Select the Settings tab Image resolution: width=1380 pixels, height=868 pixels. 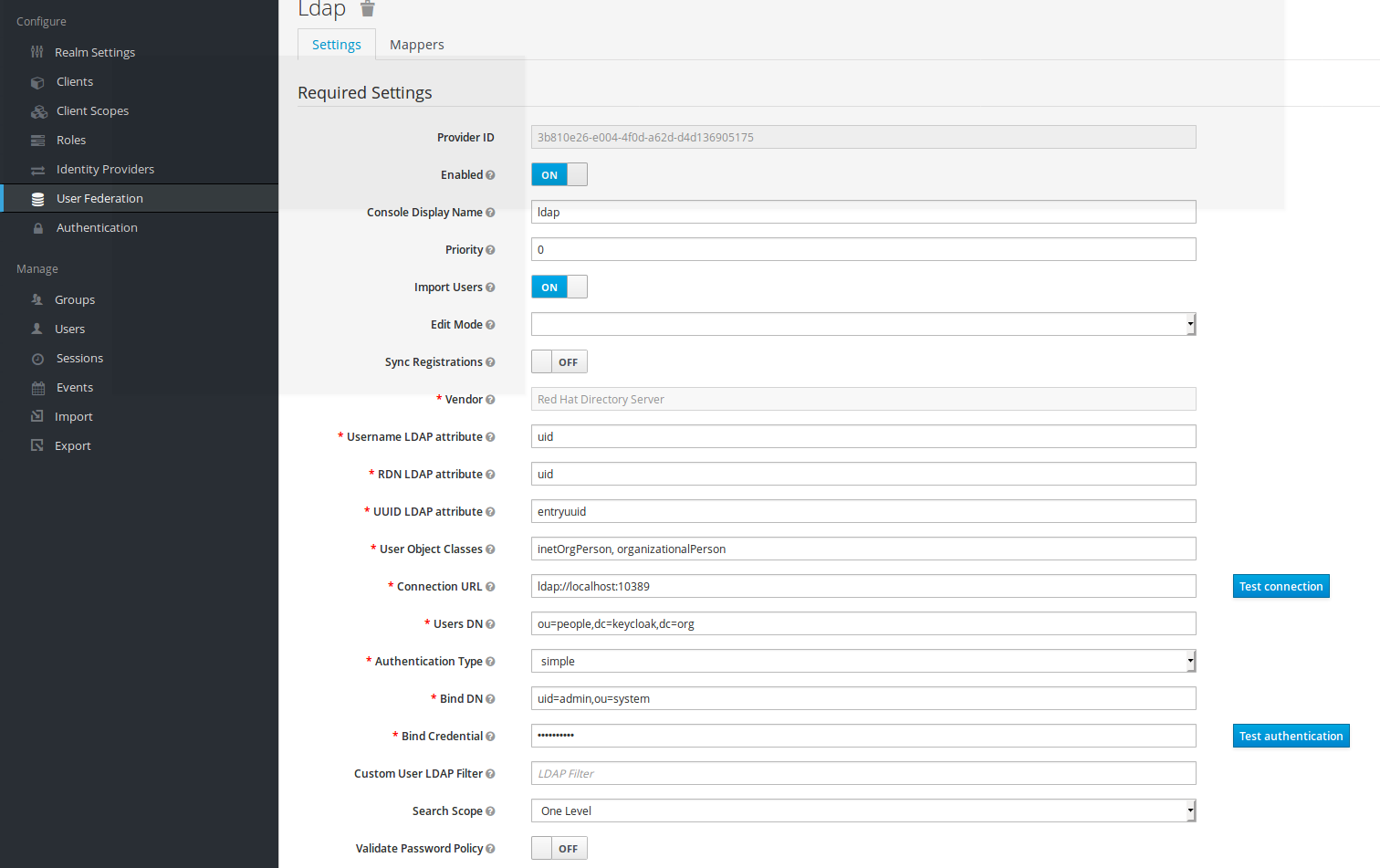[x=336, y=44]
